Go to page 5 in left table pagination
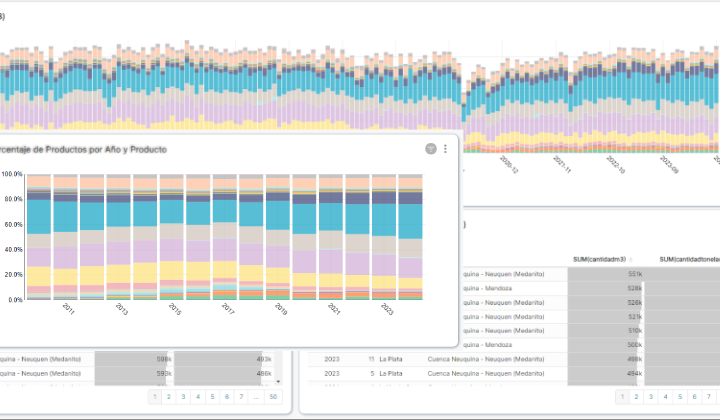720x420 pixels. point(212,397)
